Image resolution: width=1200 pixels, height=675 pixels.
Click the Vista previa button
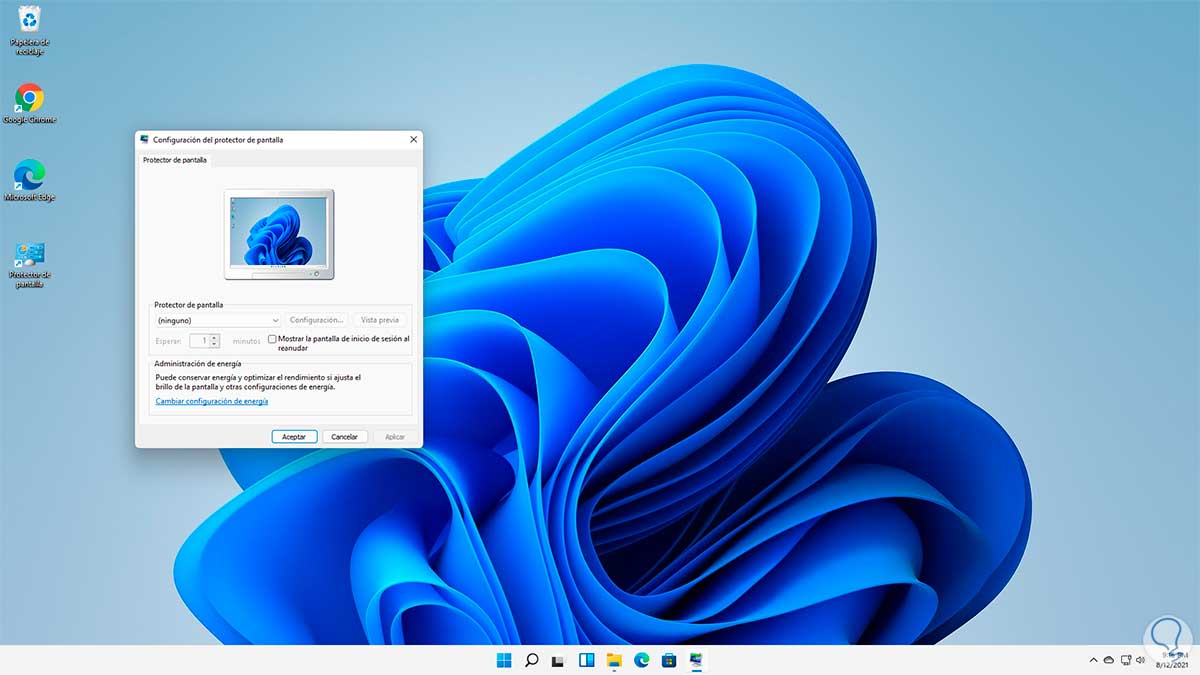[x=380, y=320]
